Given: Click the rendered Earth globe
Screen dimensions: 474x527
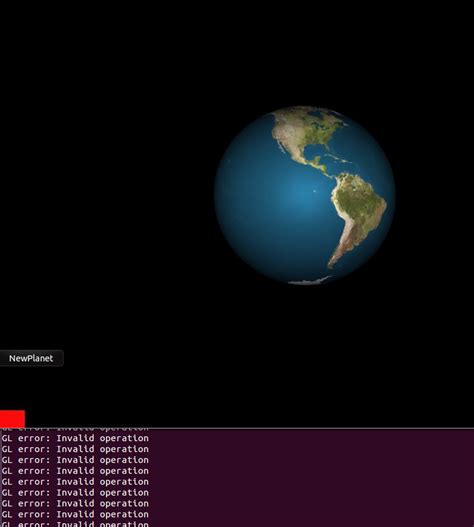Looking at the screenshot, I should [305, 196].
